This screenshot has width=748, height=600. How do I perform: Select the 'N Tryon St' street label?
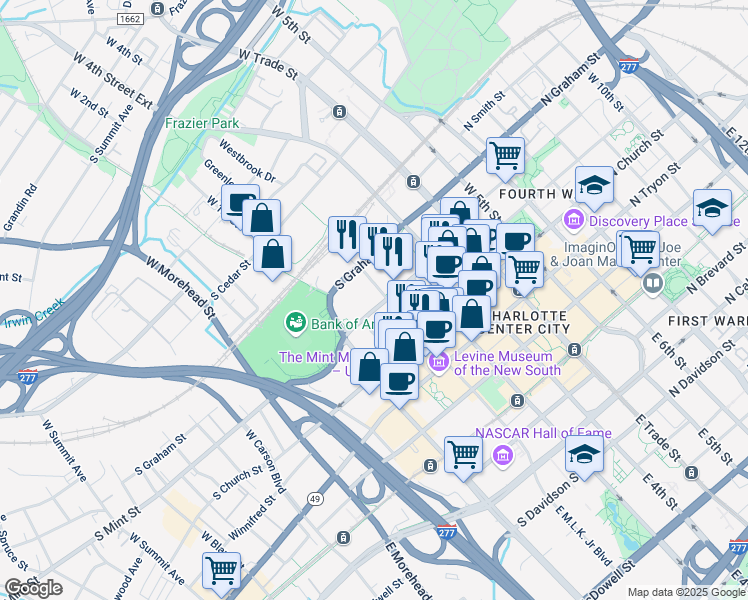[x=655, y=185]
